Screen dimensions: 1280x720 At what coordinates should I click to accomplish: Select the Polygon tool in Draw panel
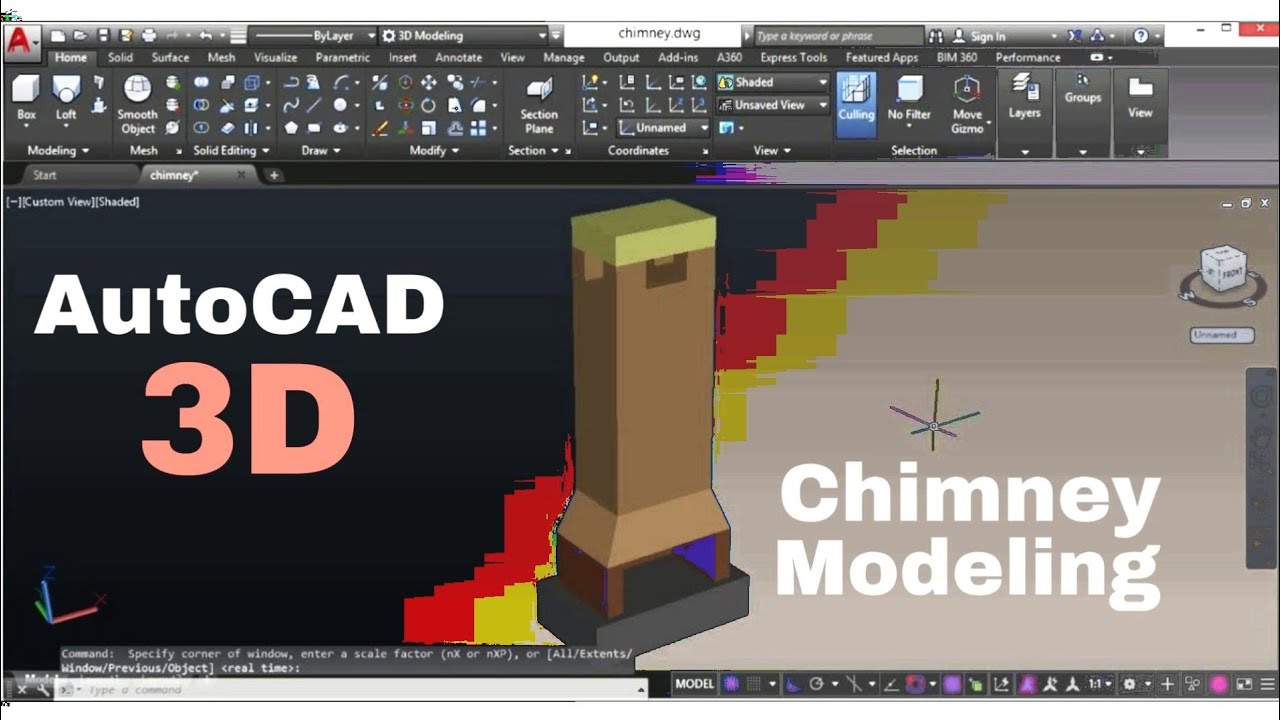[x=291, y=128]
